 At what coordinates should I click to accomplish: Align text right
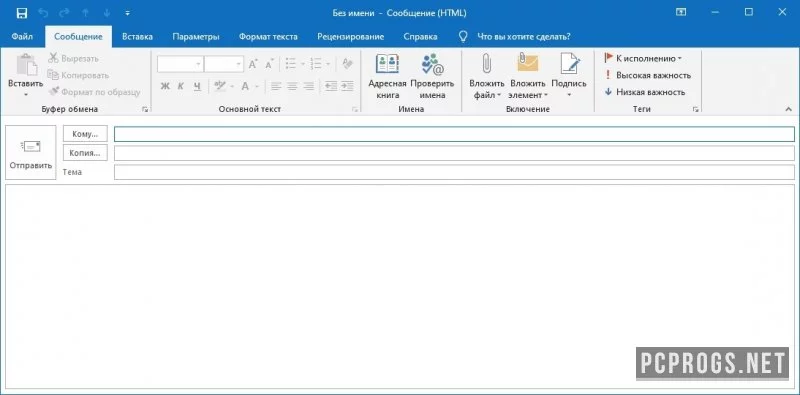point(308,86)
